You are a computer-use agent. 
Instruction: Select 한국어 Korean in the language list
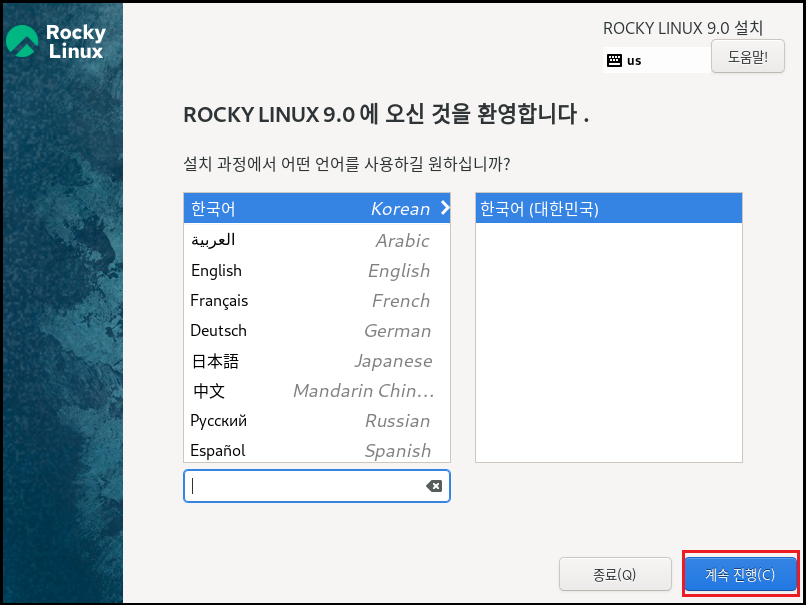click(317, 208)
